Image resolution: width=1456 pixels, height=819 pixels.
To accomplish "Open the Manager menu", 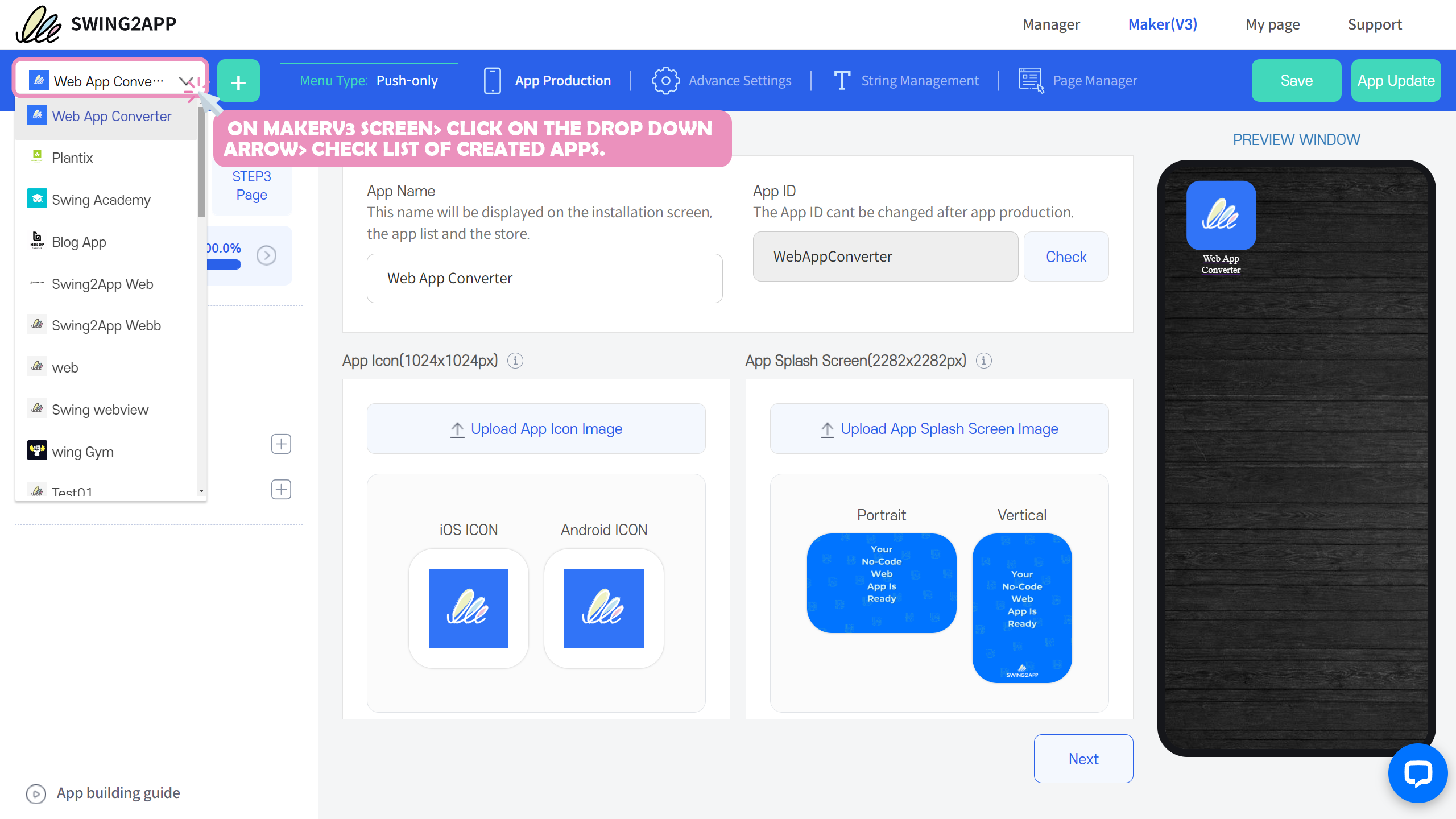I will pos(1050,24).
